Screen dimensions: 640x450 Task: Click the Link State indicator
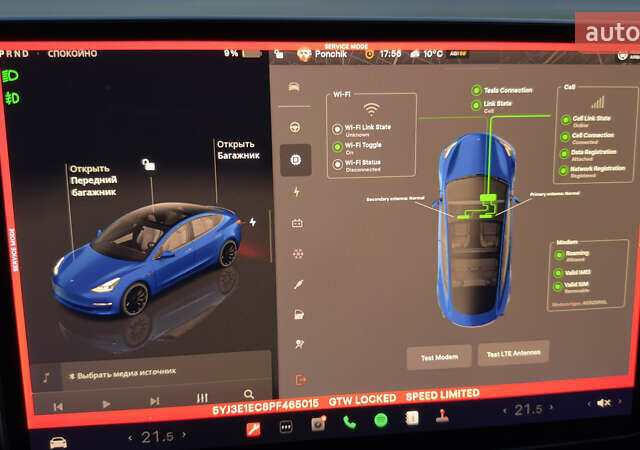476,105
